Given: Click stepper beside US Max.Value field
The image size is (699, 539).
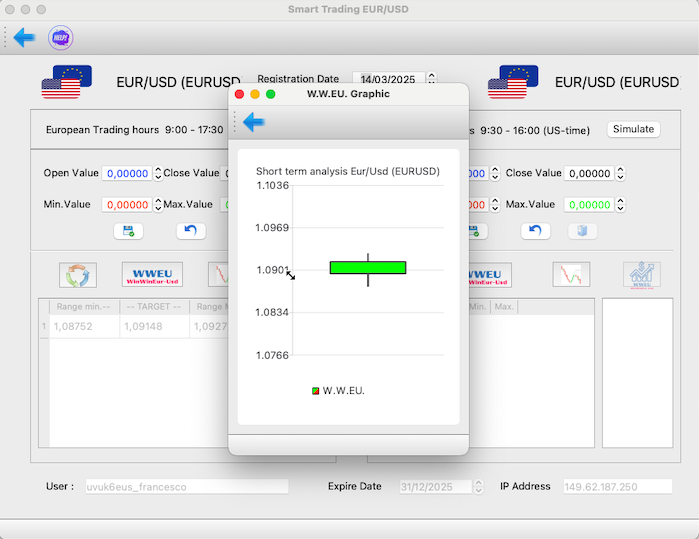Looking at the screenshot, I should [x=620, y=205].
